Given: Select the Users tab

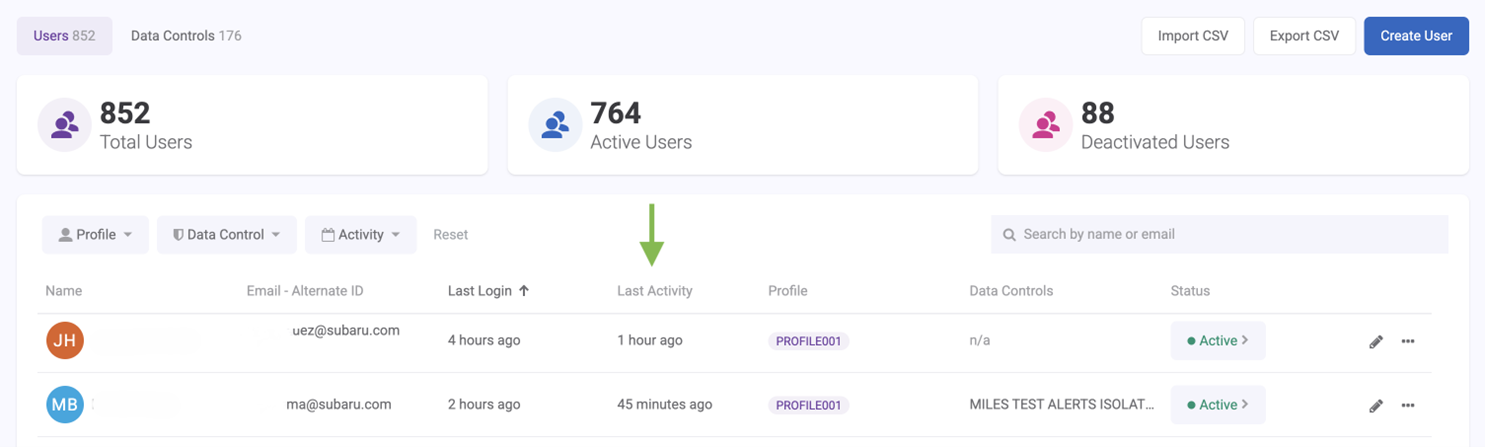Looking at the screenshot, I should (x=64, y=36).
